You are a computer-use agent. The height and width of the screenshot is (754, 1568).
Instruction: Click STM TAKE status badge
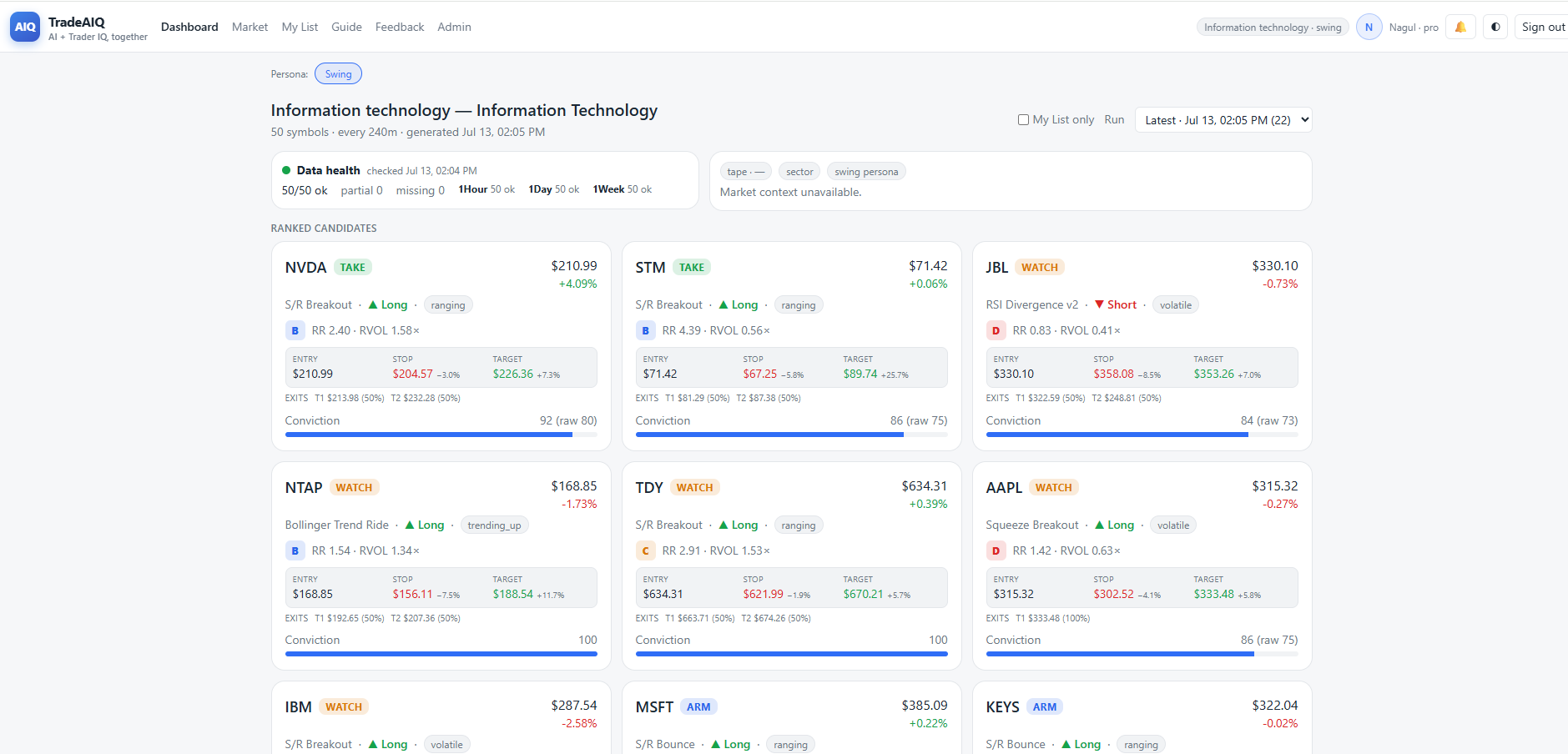tap(691, 267)
